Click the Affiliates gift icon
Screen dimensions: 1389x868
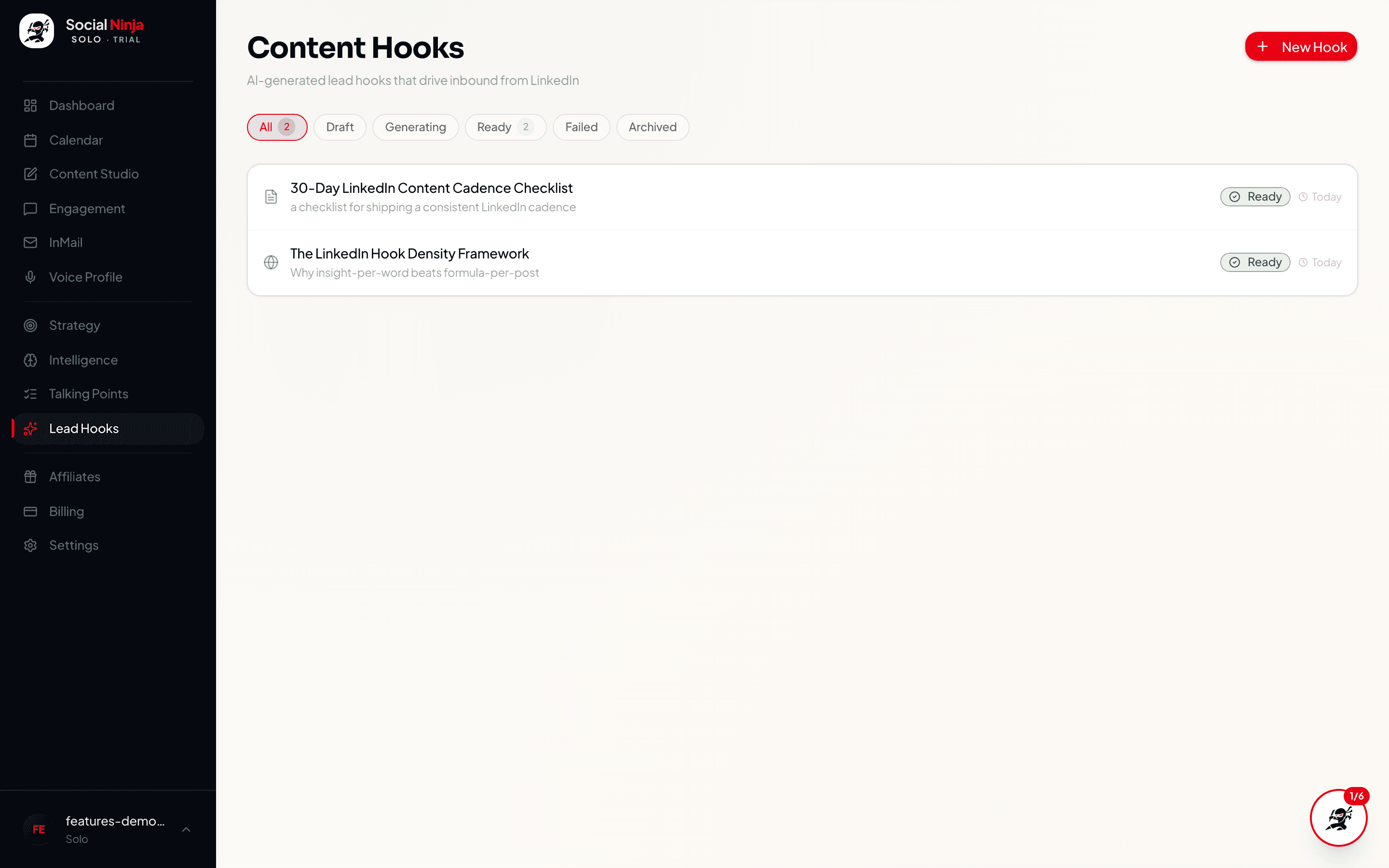tap(30, 476)
